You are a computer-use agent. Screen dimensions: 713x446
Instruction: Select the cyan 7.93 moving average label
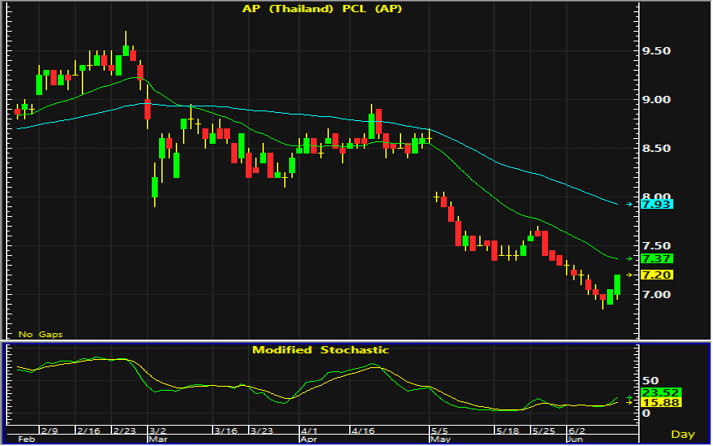coord(657,204)
